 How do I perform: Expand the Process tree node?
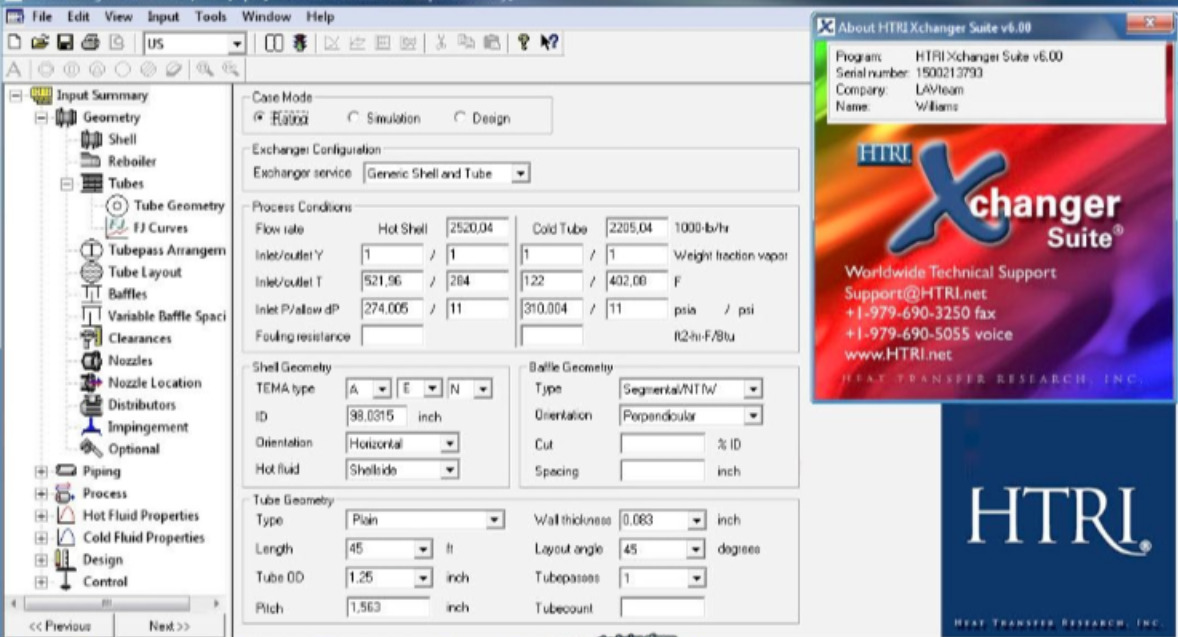41,494
